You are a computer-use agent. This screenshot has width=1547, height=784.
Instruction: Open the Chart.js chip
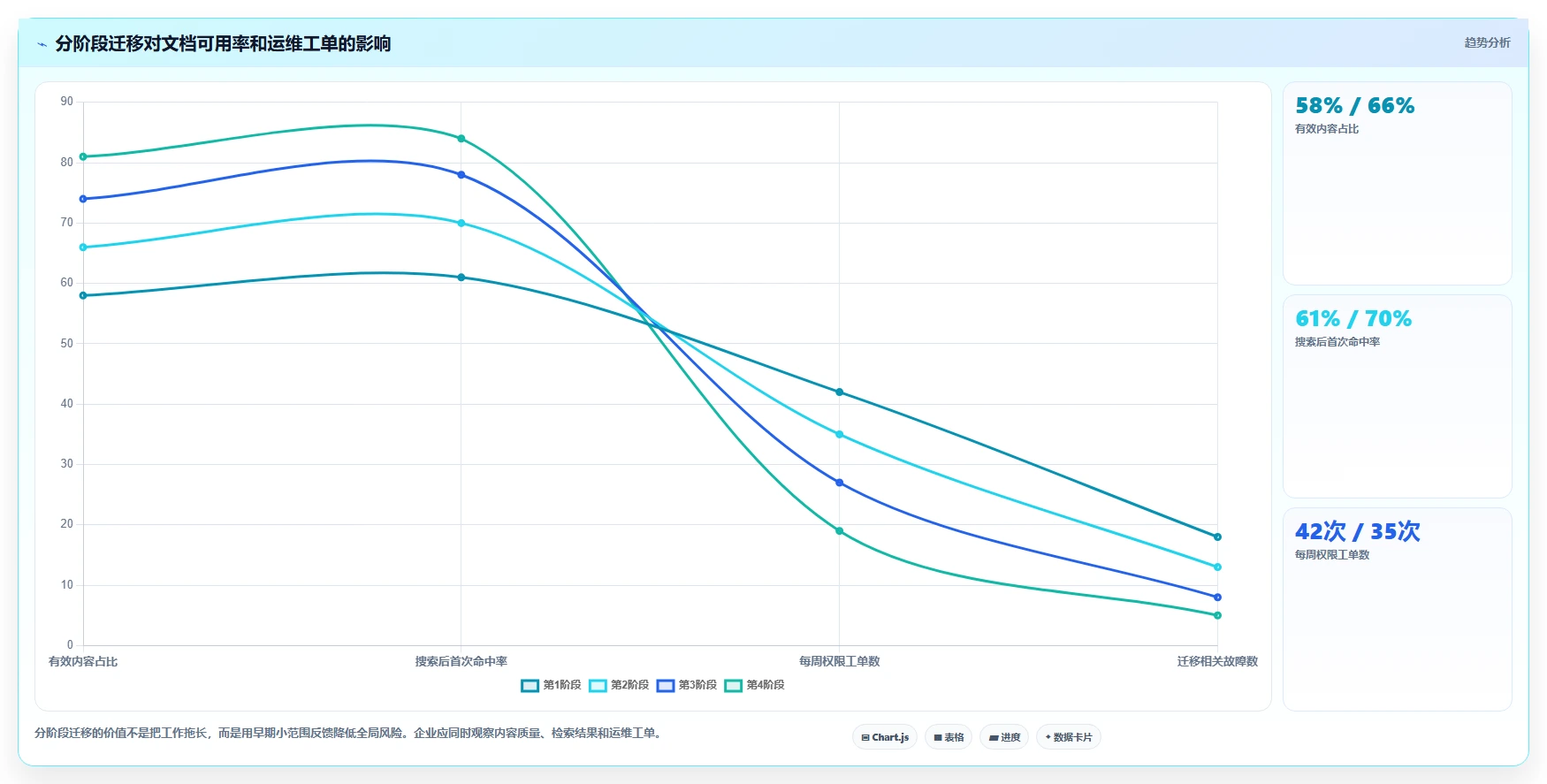885,737
